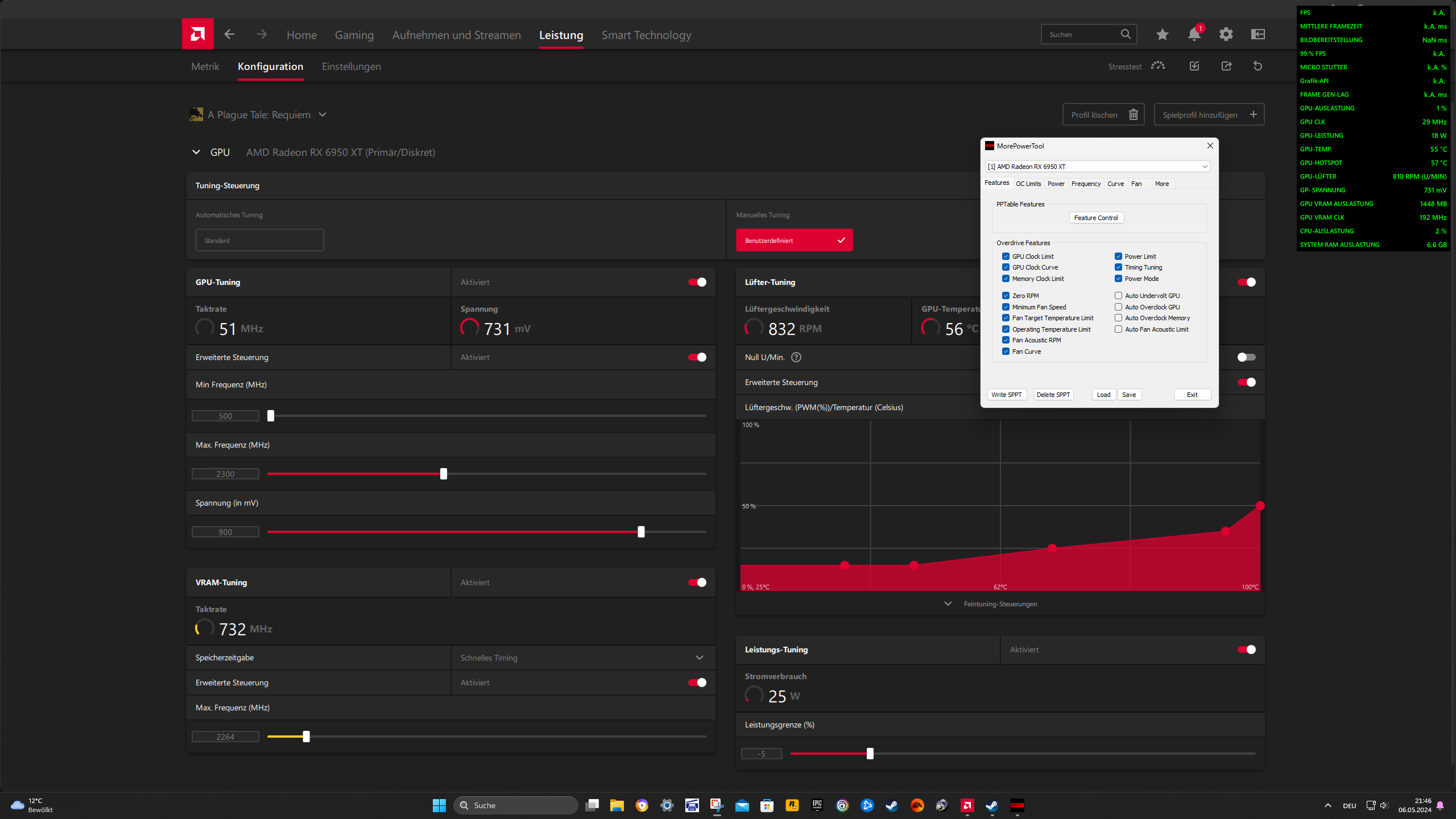Click Spielprofil hinzufügen button
This screenshot has height=819, width=1456.
[x=1209, y=115]
